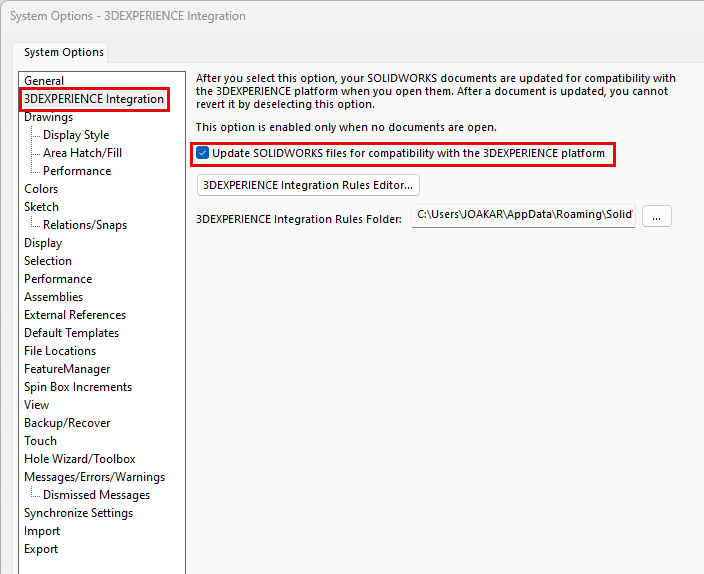
Task: Select Relations/Snaps under Sketch
Action: tap(85, 225)
